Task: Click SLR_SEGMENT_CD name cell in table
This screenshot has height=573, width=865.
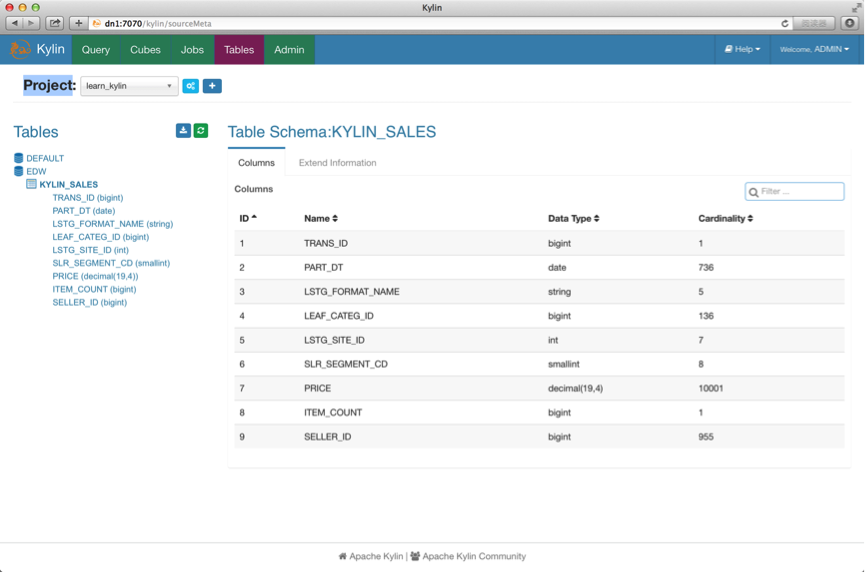Action: point(346,364)
